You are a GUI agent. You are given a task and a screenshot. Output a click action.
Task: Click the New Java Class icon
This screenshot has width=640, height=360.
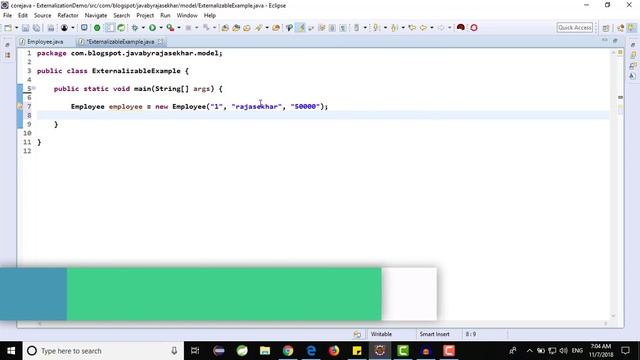236,28
